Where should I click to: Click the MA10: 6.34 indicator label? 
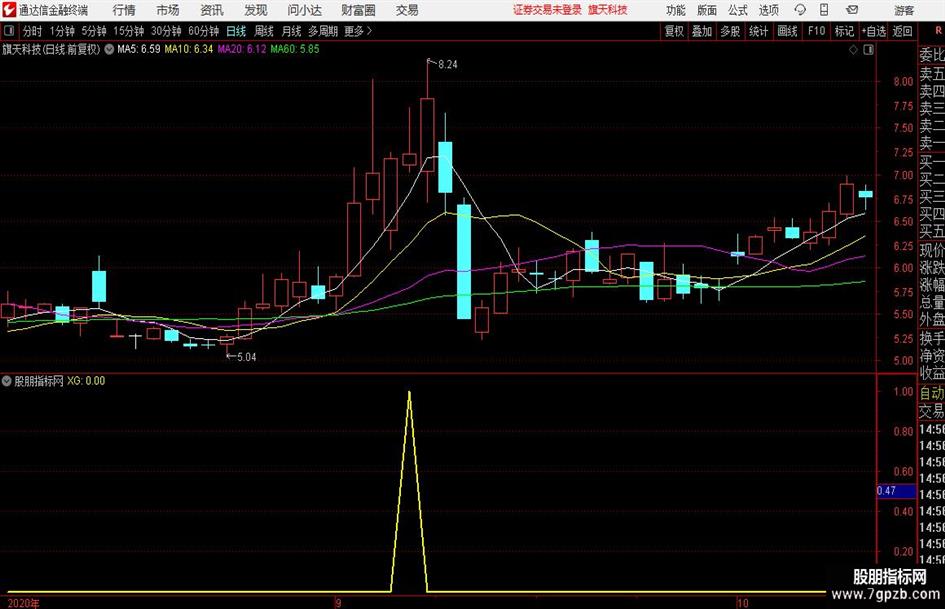coord(189,49)
